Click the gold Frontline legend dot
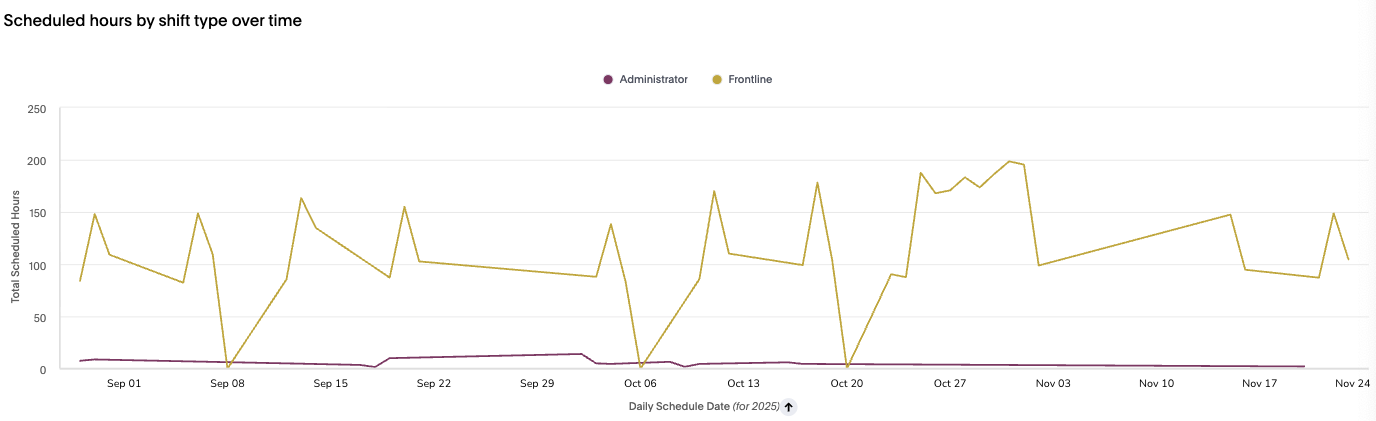The height and width of the screenshot is (421, 1376). [x=717, y=79]
